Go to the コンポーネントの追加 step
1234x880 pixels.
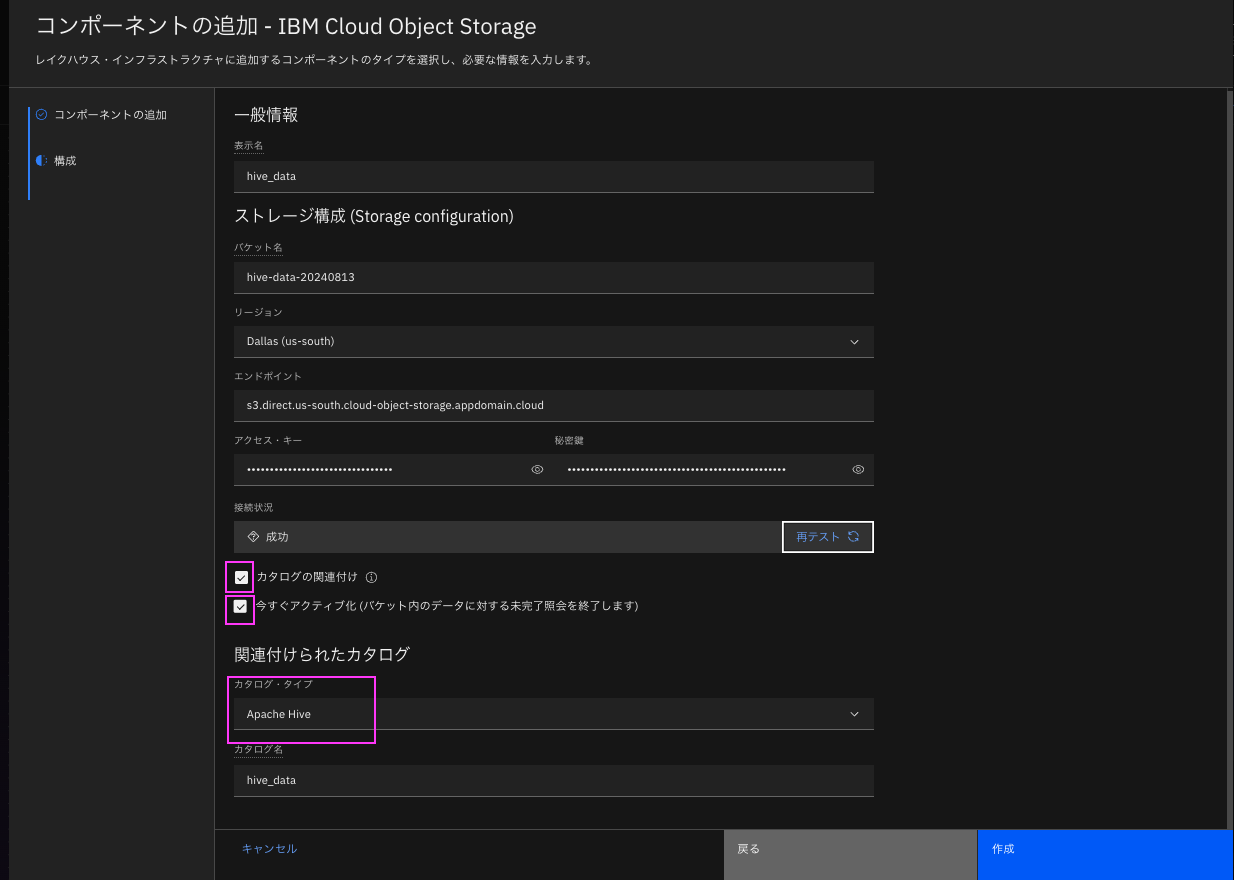click(110, 115)
